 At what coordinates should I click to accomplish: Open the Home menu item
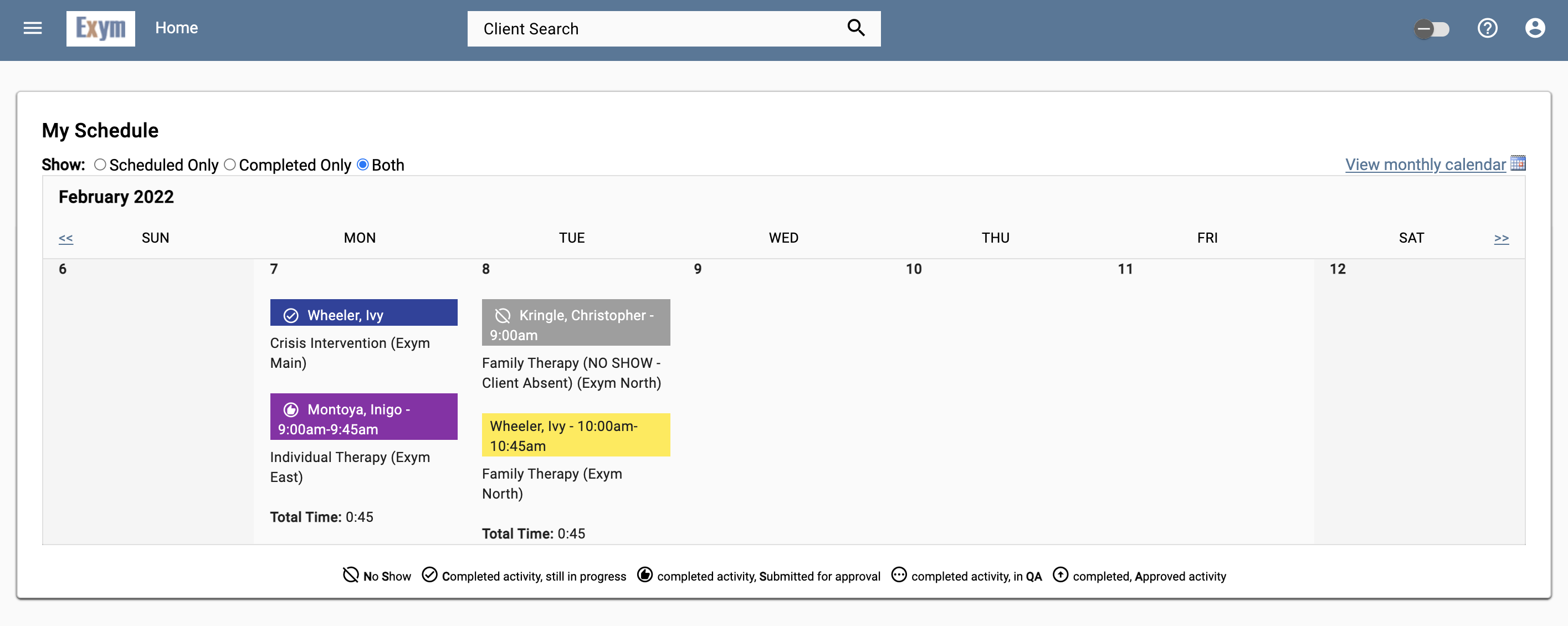[x=177, y=28]
